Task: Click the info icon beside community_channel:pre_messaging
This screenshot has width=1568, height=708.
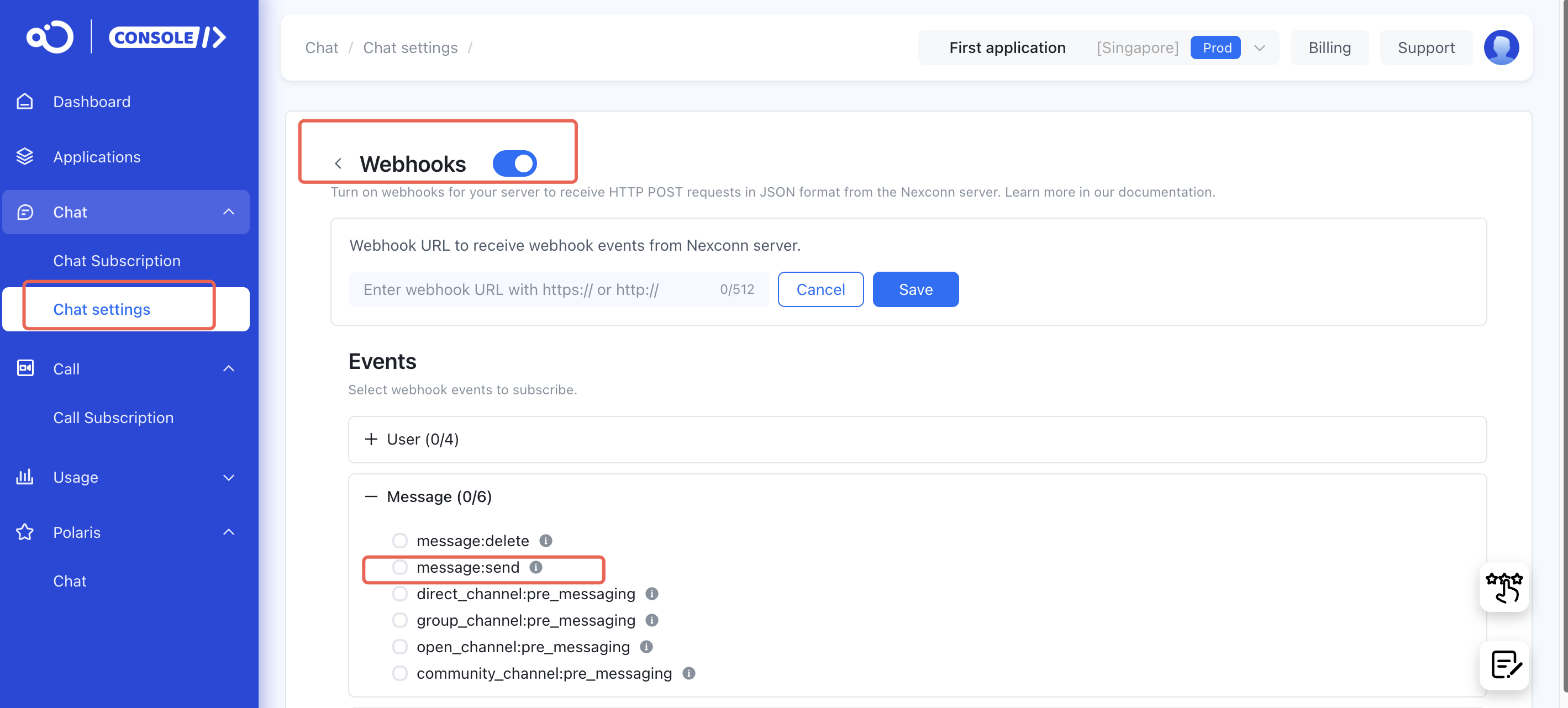Action: click(688, 673)
